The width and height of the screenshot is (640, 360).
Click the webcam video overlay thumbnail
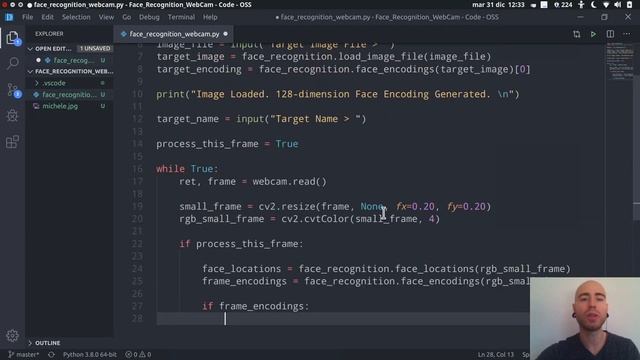tap(584, 318)
